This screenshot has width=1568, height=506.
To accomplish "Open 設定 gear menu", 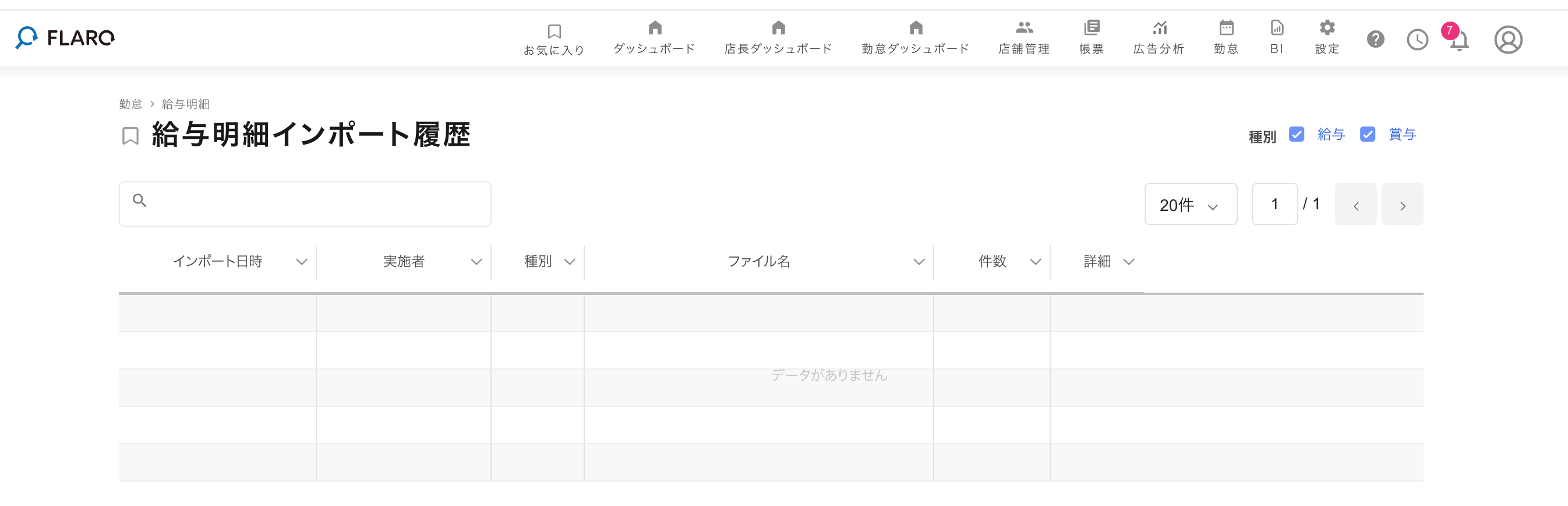I will (x=1327, y=38).
